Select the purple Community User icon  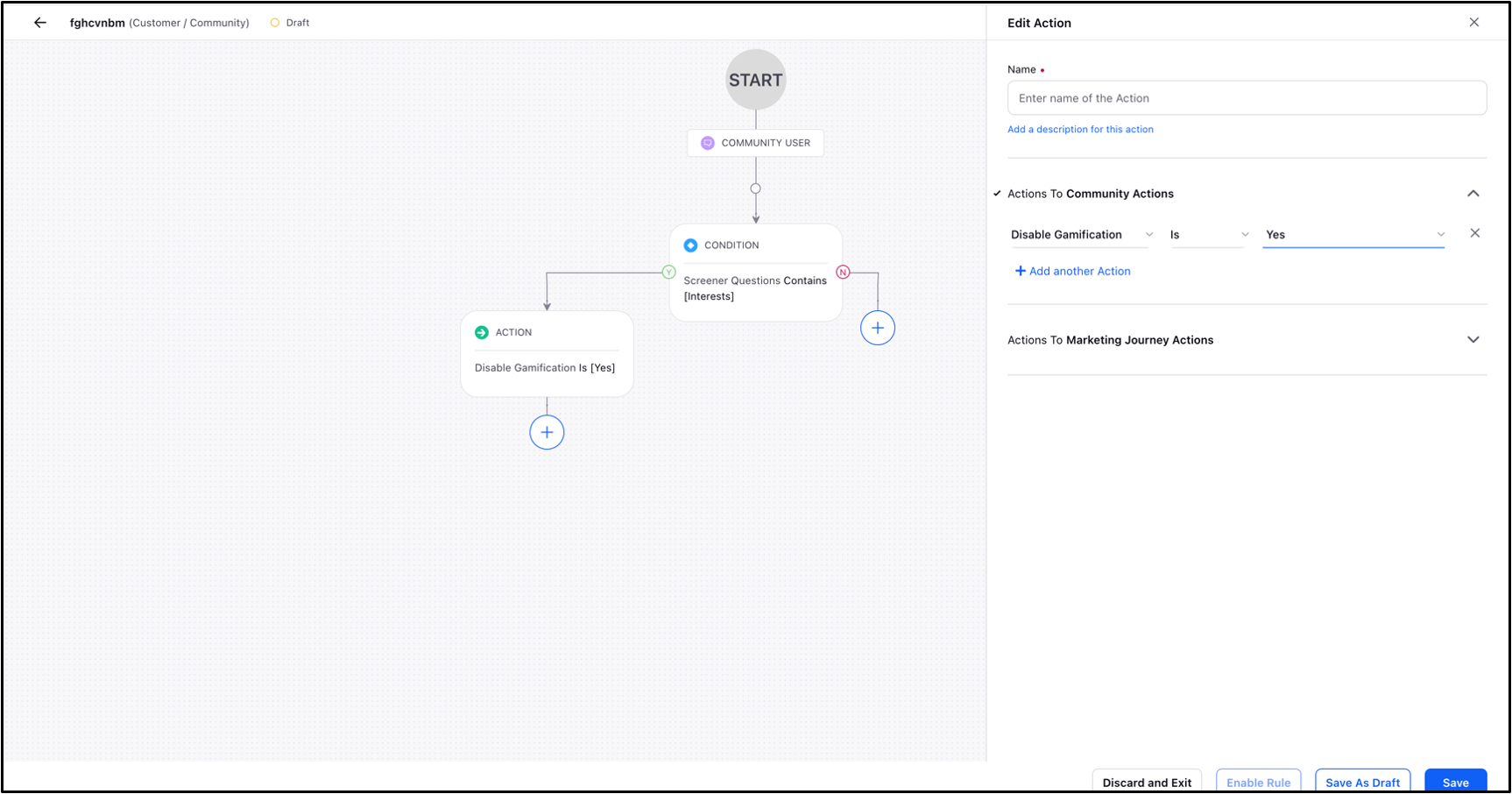(708, 143)
